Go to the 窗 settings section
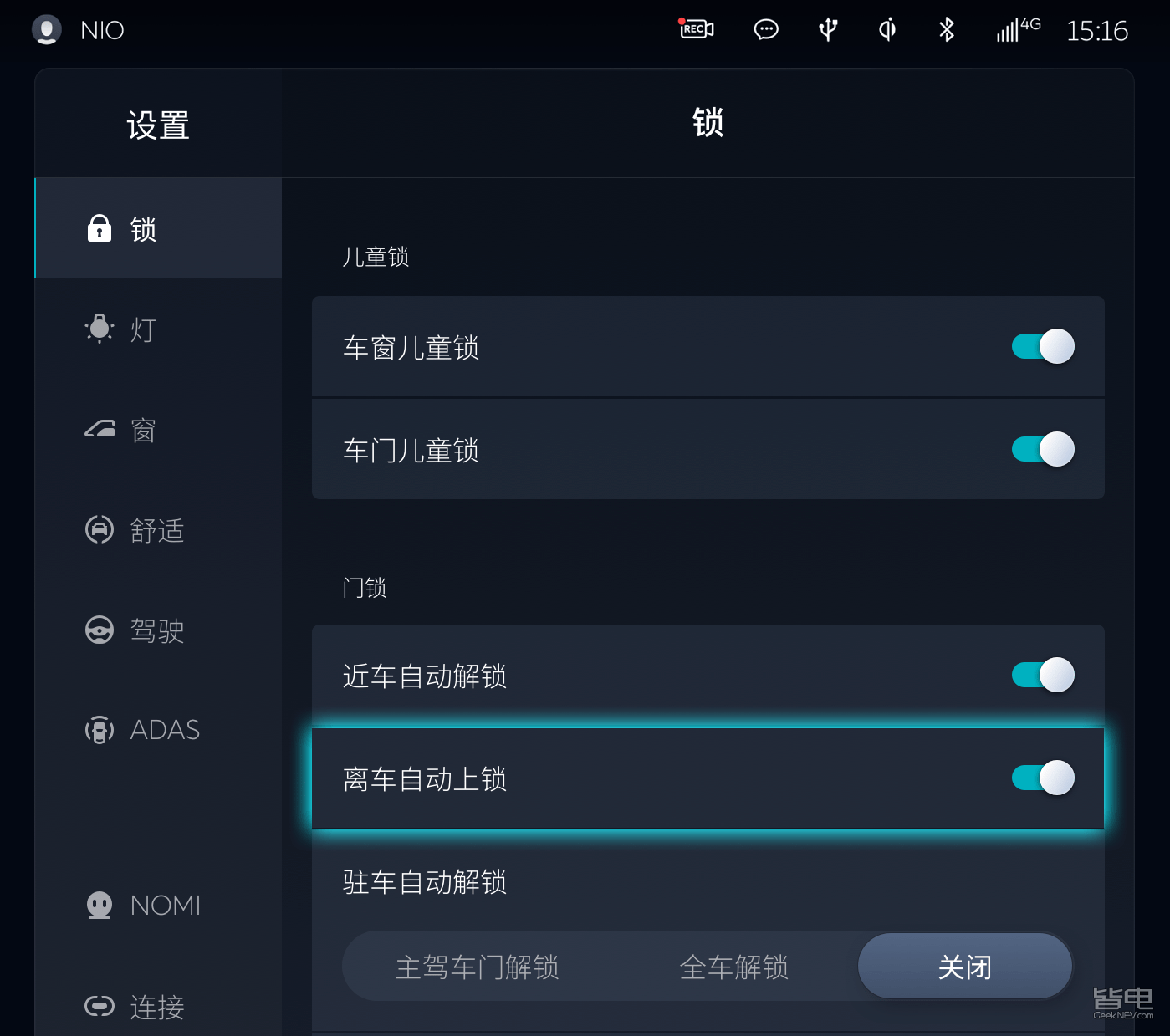The height and width of the screenshot is (1036, 1170). (x=142, y=431)
